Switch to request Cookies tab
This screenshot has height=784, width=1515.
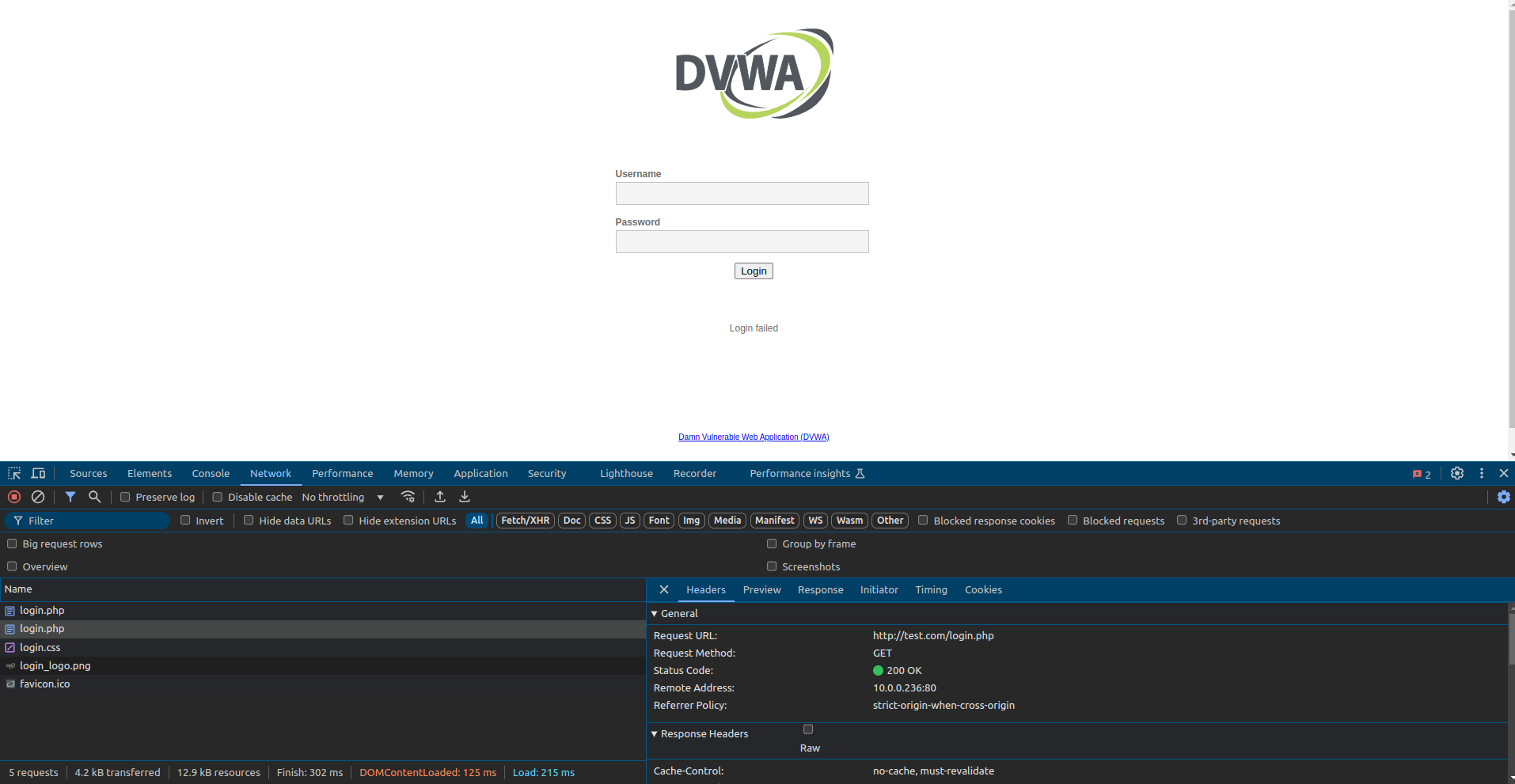click(x=984, y=589)
